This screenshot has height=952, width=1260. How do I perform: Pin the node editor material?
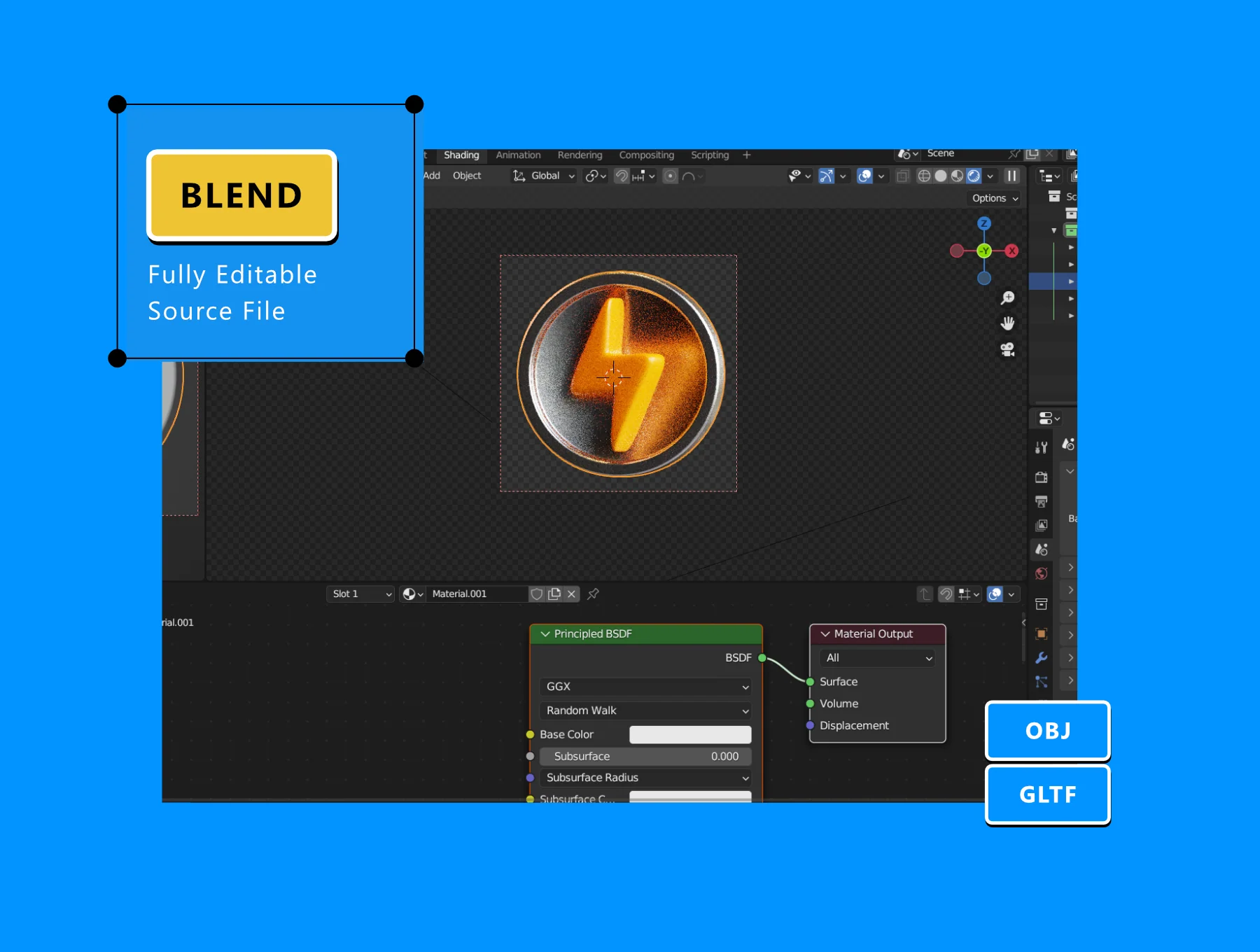[594, 594]
